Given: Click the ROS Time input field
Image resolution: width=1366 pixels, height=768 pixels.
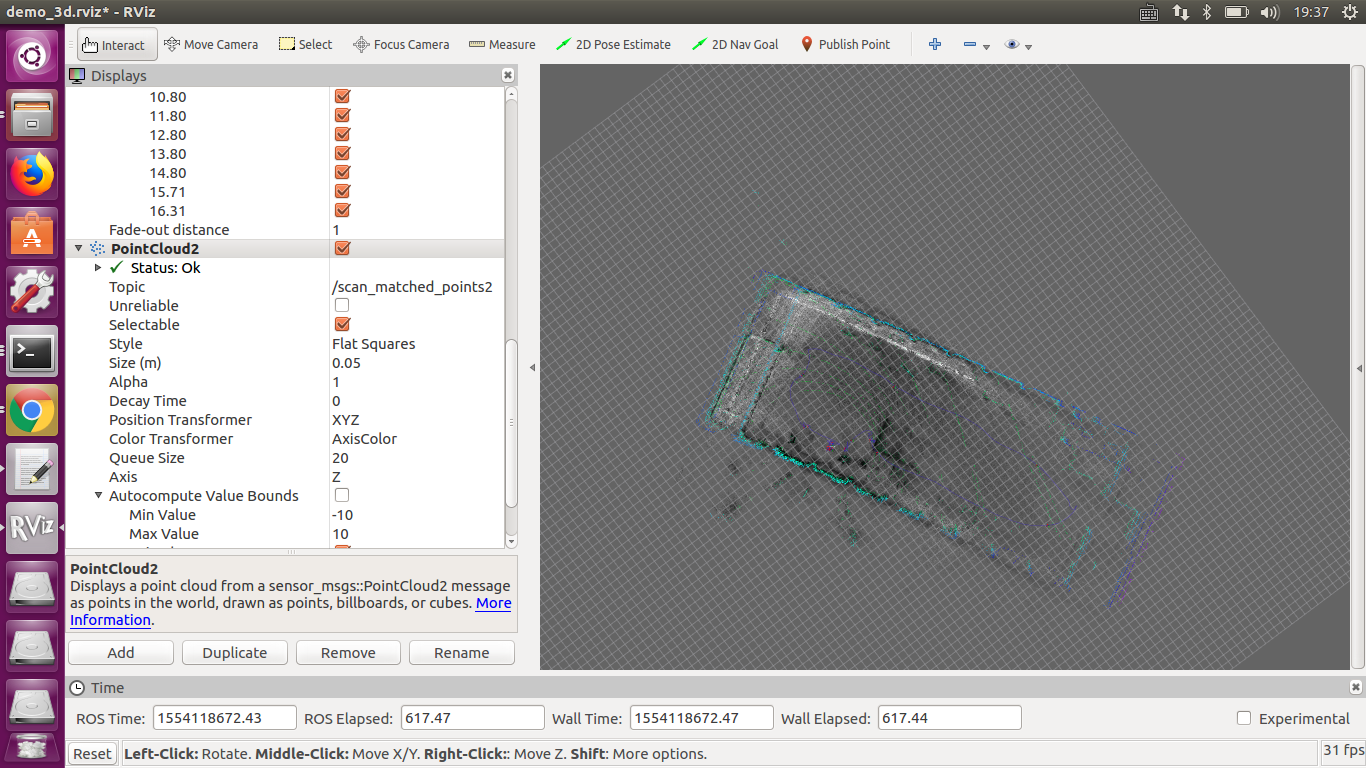Looking at the screenshot, I should (224, 717).
